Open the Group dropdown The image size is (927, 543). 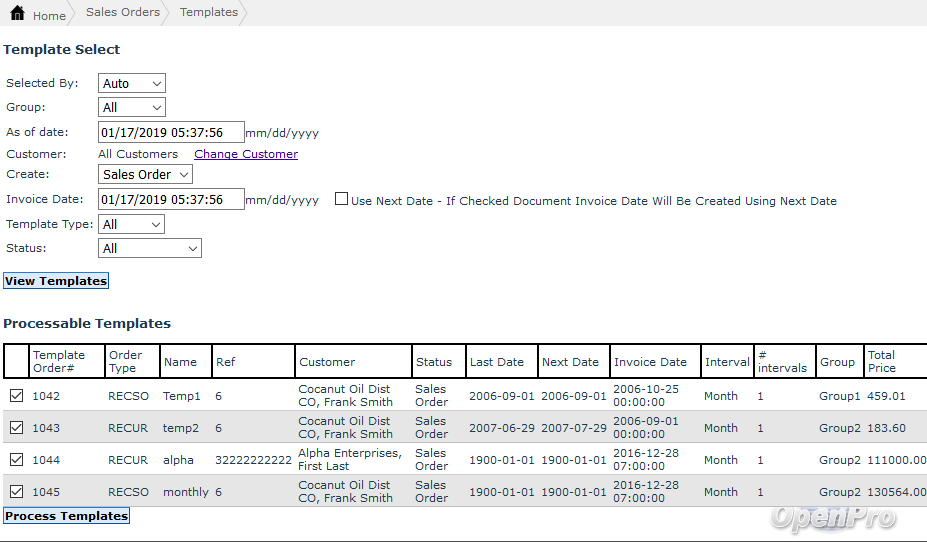(131, 108)
